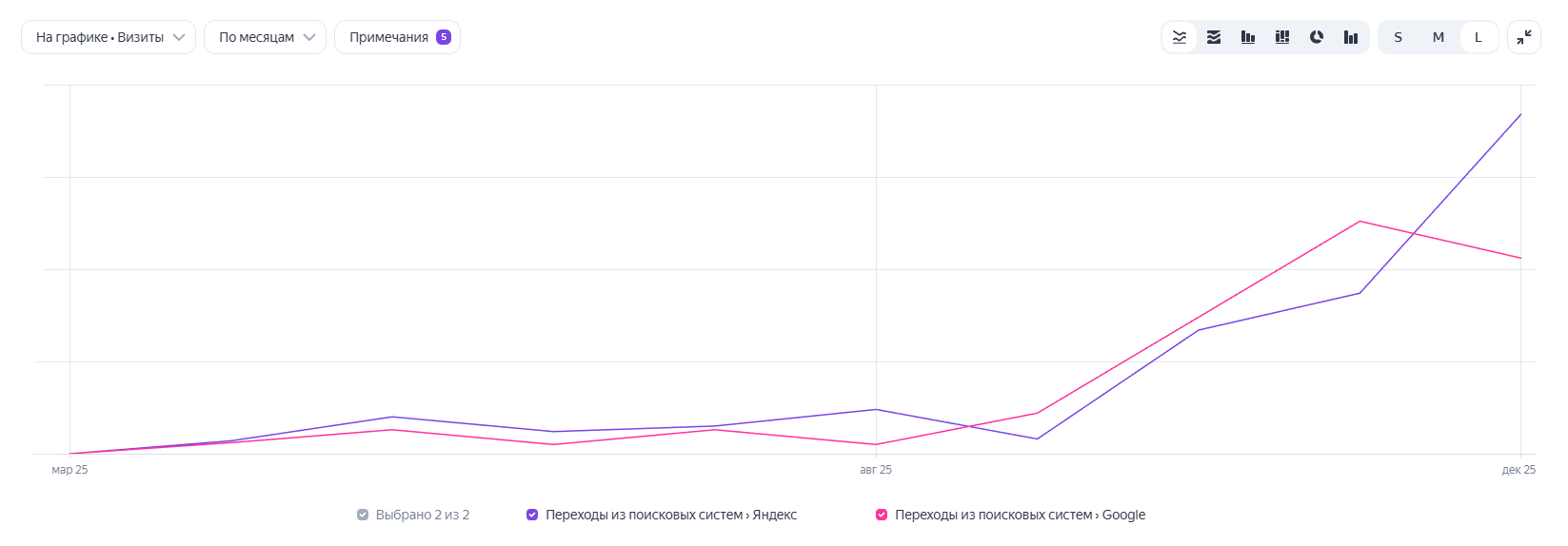
Task: Select the last column chart icon
Action: click(x=1351, y=37)
